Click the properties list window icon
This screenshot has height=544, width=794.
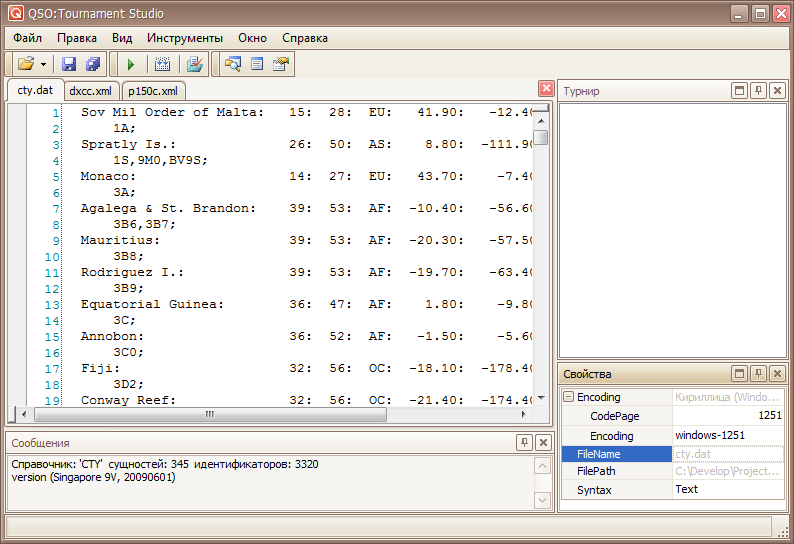[x=257, y=64]
